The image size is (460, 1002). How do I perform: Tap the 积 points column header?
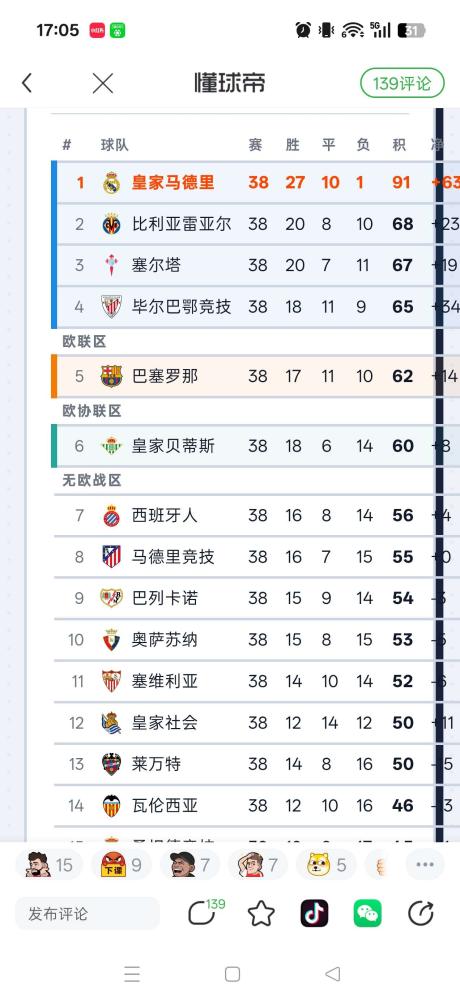pos(399,145)
